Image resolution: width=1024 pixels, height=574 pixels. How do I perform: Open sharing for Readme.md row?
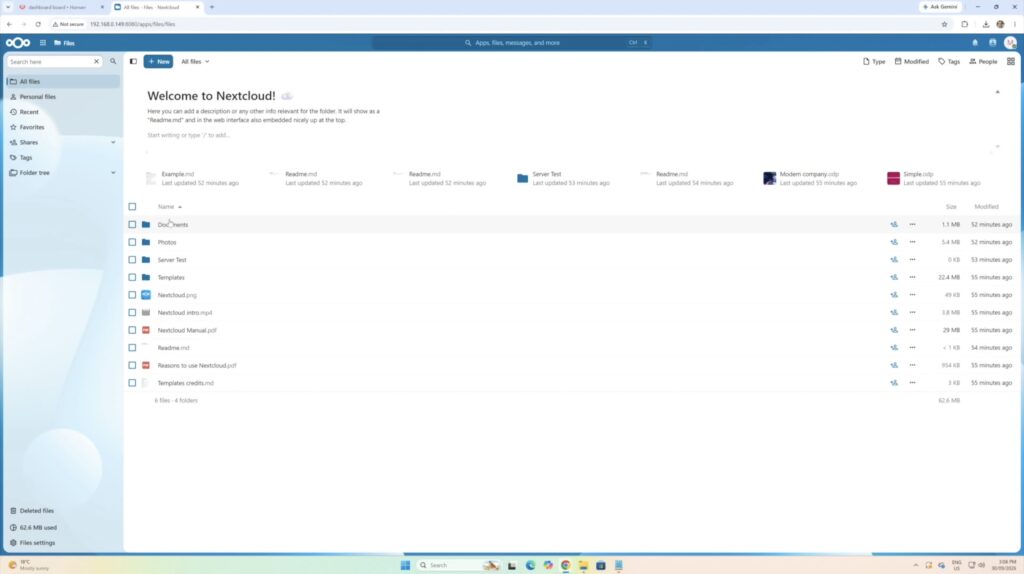tap(893, 348)
